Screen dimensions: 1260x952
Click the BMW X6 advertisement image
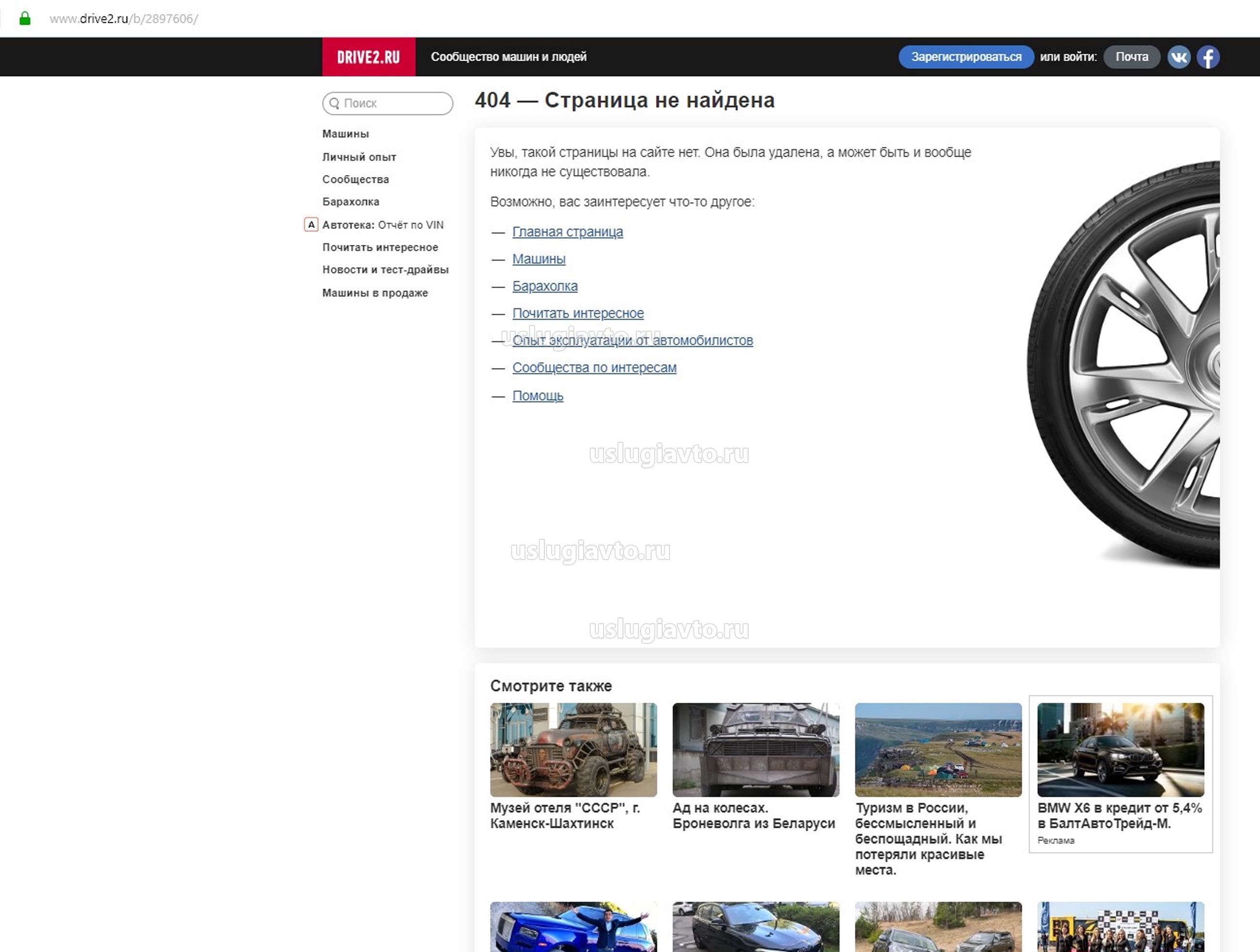pos(1120,749)
